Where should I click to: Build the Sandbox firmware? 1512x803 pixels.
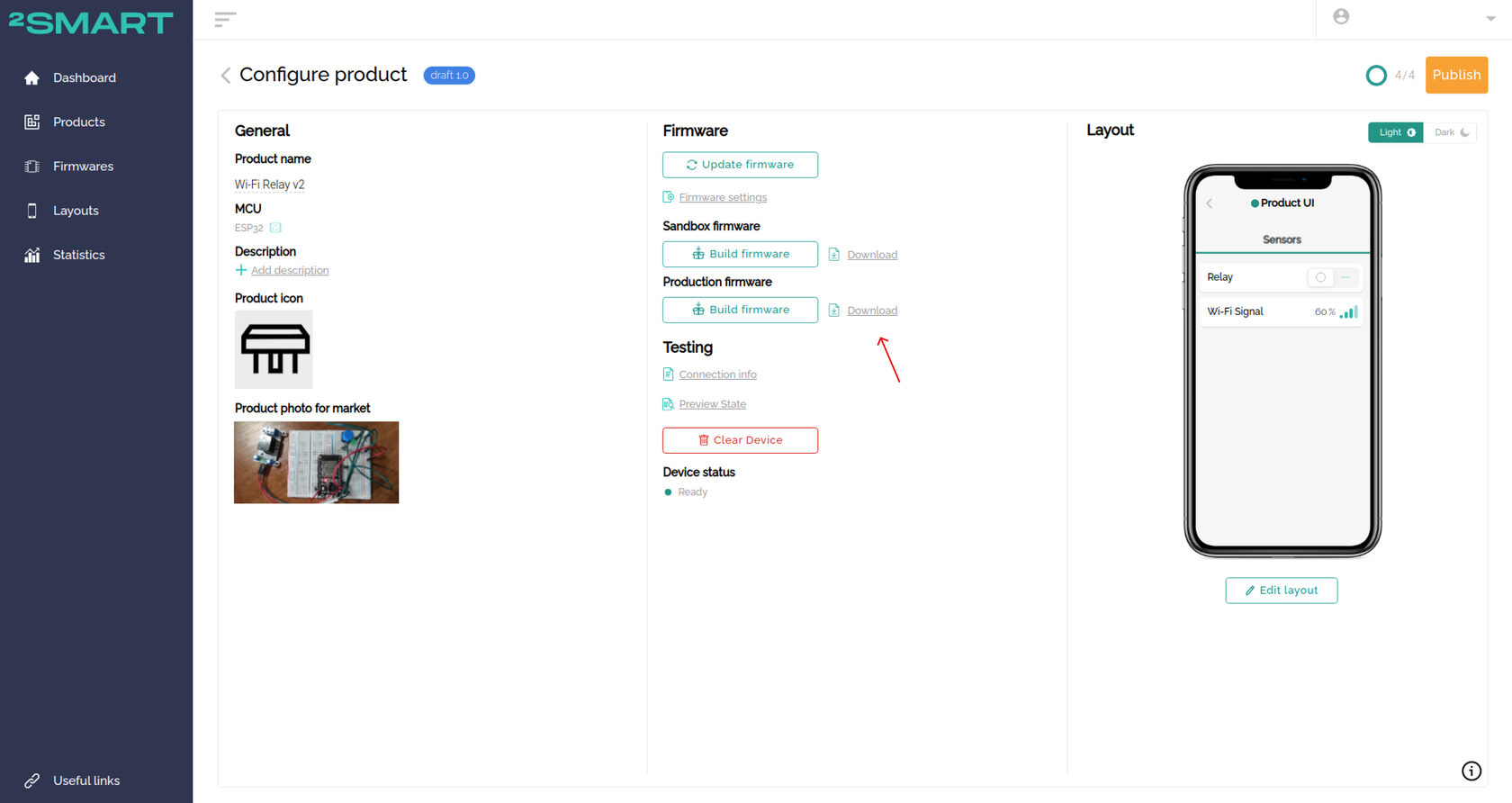point(740,254)
